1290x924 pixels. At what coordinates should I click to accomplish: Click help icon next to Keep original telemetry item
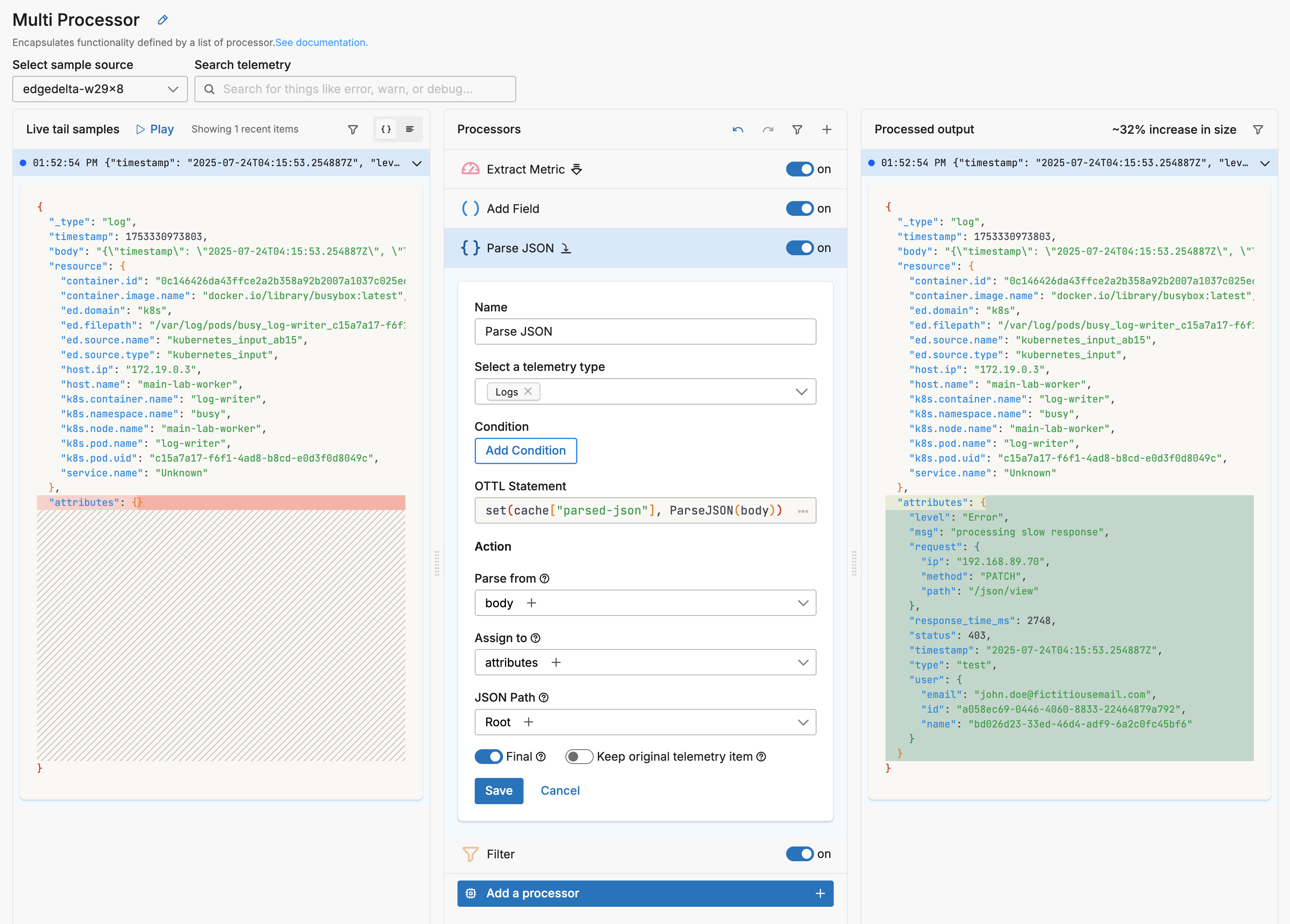coord(761,757)
